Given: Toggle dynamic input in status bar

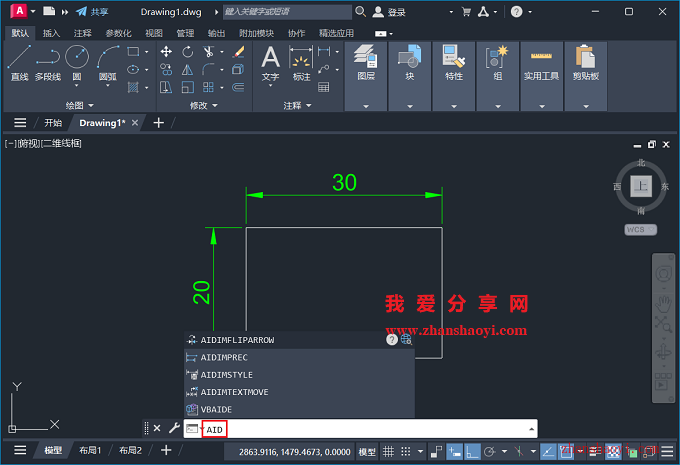Looking at the screenshot, I should coord(454,452).
